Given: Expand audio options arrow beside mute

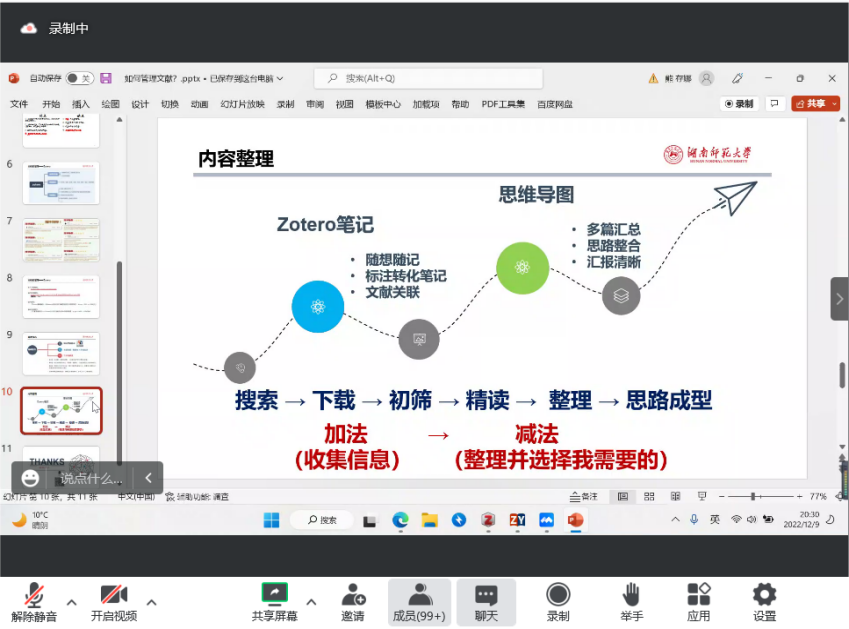Looking at the screenshot, I should coord(72,602).
